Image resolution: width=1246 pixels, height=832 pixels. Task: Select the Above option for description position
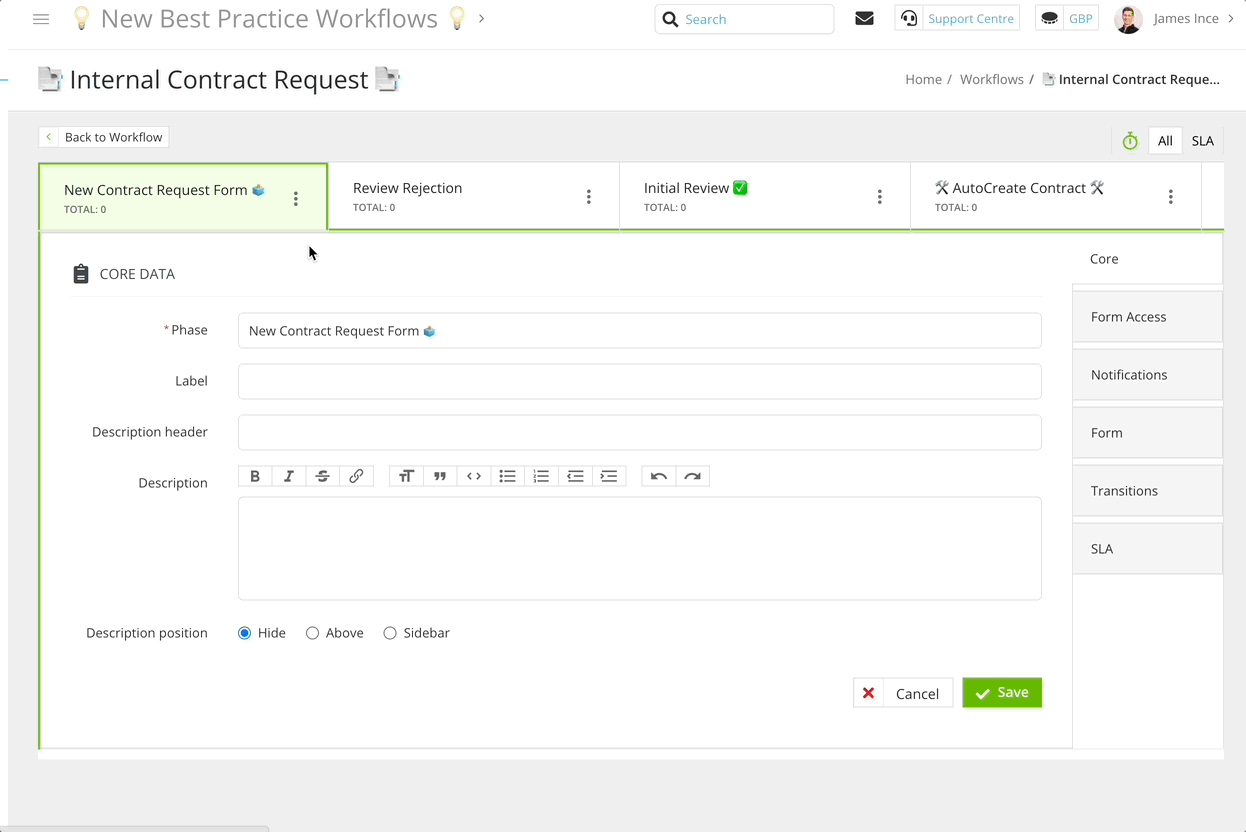click(x=312, y=632)
